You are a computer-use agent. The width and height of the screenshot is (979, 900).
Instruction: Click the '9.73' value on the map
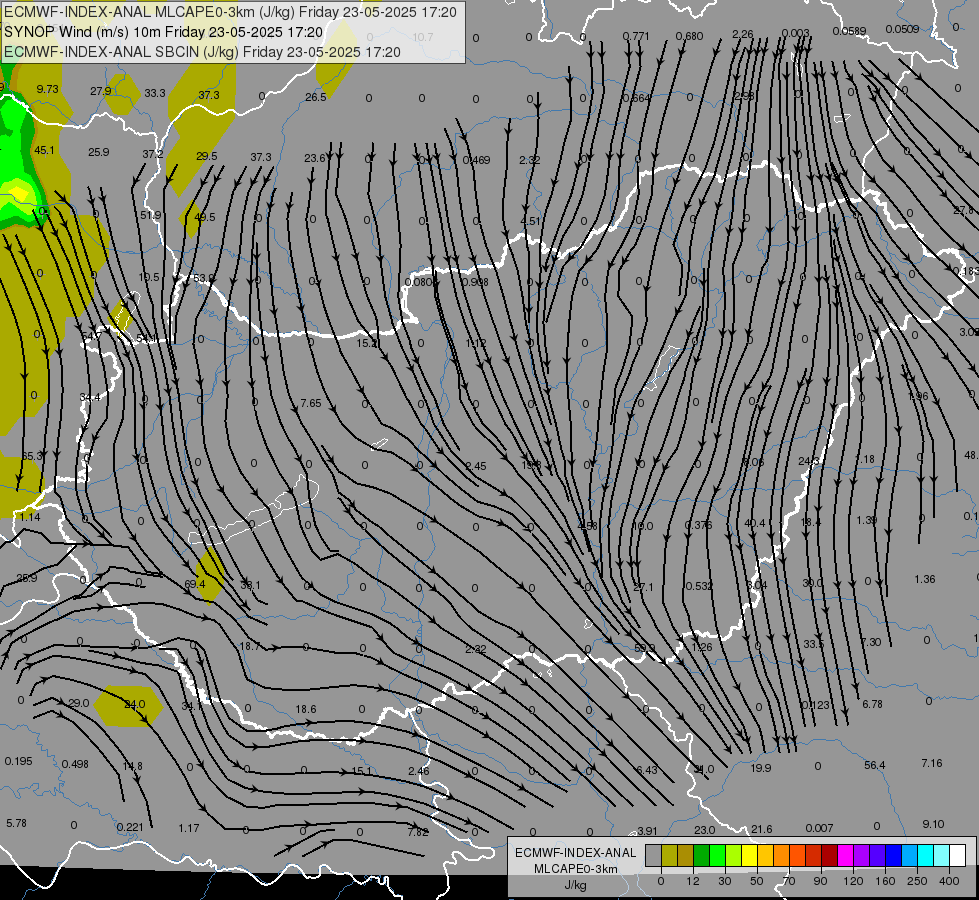coord(47,89)
